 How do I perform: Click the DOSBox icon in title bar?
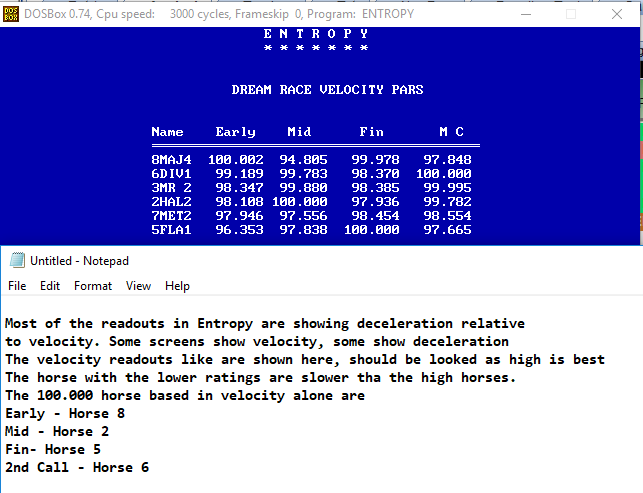tap(11, 14)
